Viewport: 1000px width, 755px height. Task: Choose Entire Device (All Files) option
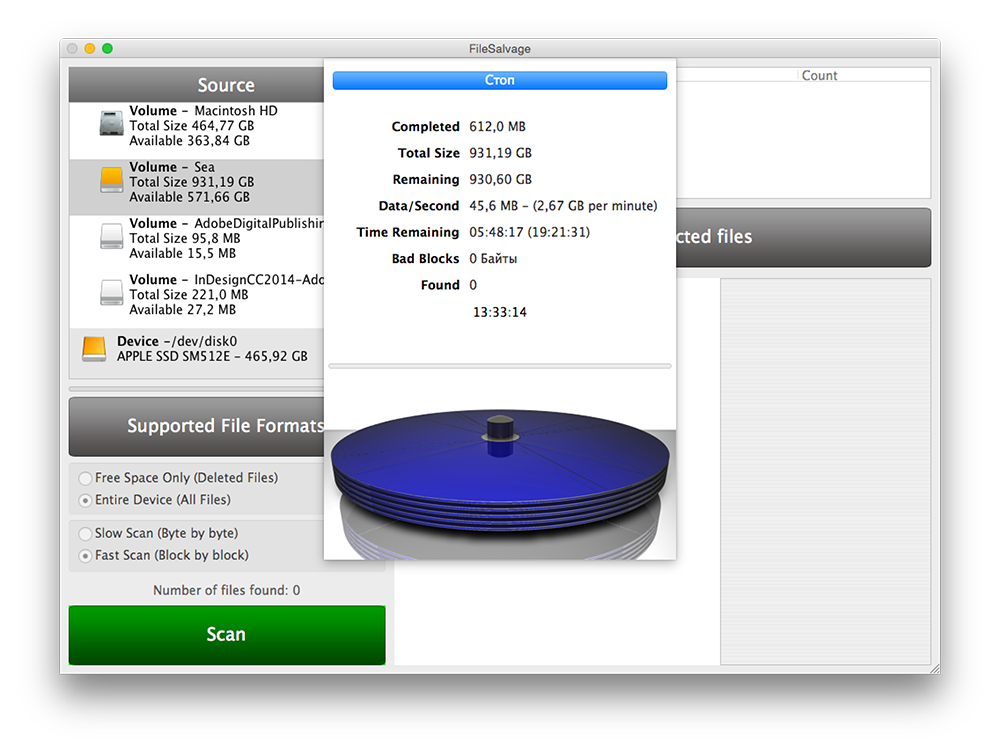point(86,500)
